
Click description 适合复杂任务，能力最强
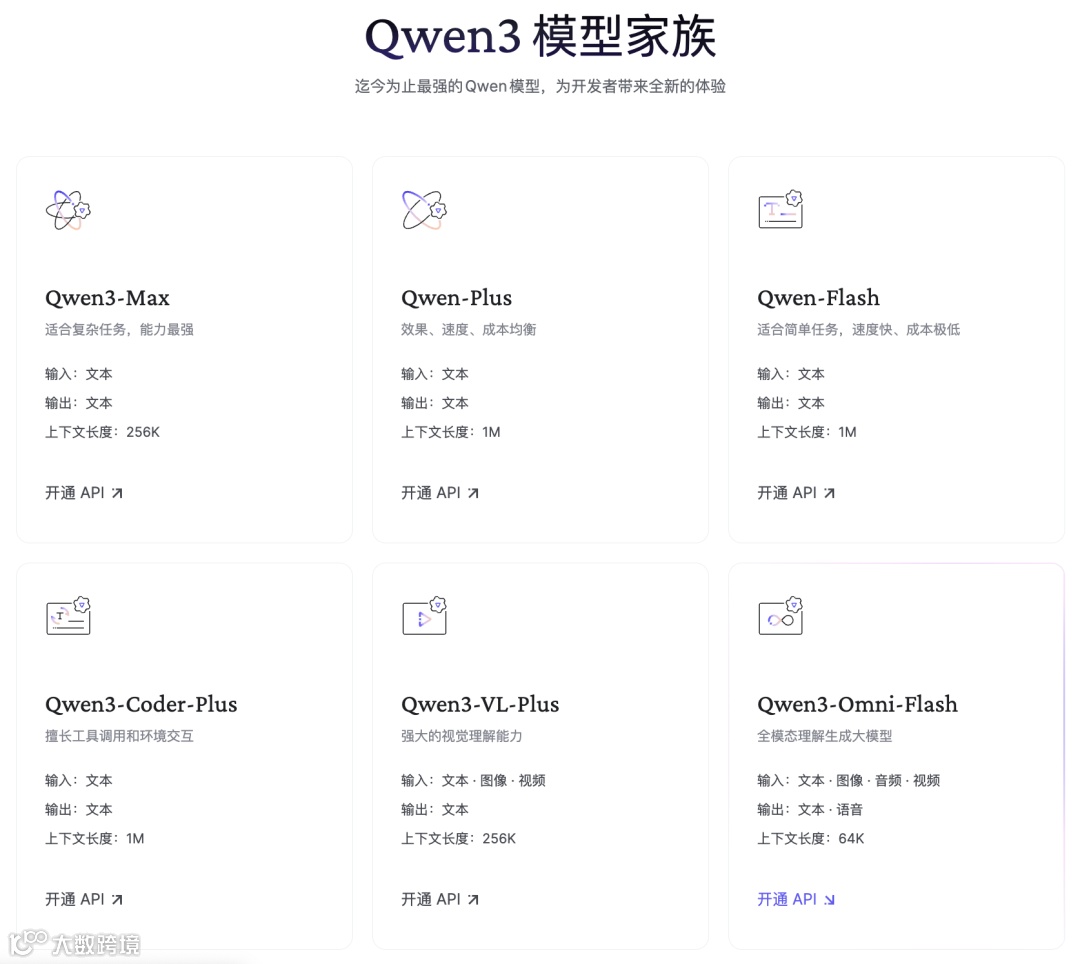pos(119,329)
